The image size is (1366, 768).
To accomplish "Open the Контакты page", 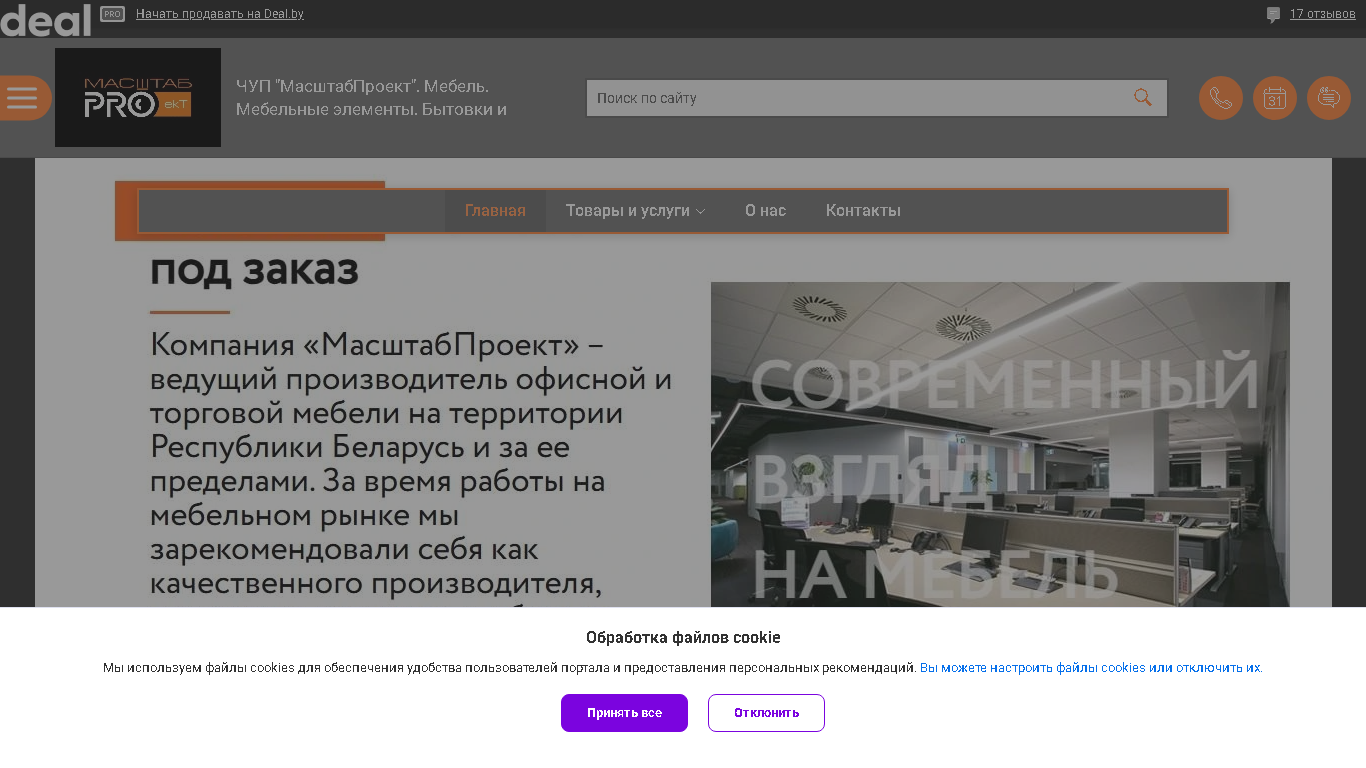I will (863, 210).
